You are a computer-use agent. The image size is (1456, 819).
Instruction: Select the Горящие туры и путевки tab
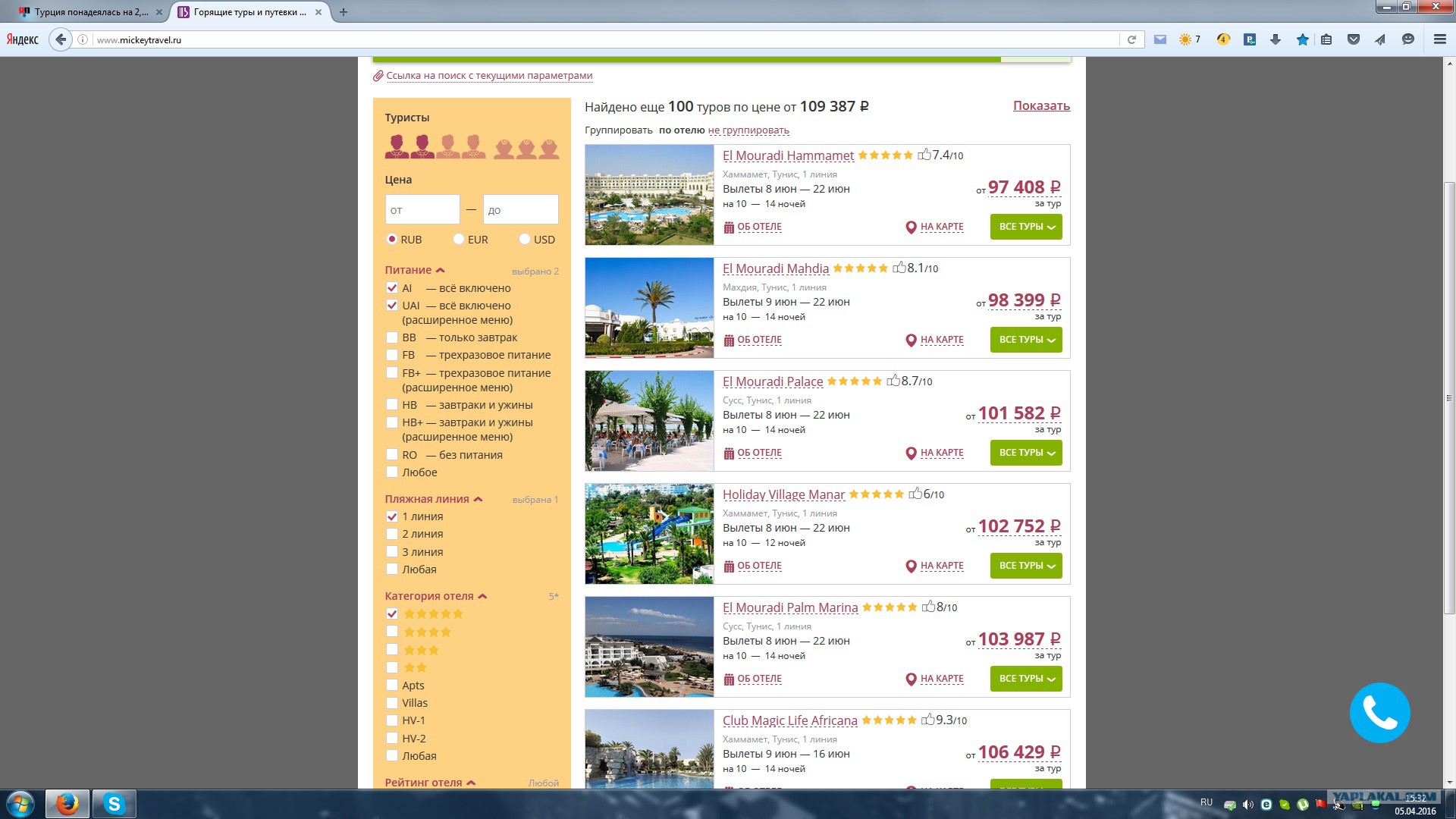[250, 12]
